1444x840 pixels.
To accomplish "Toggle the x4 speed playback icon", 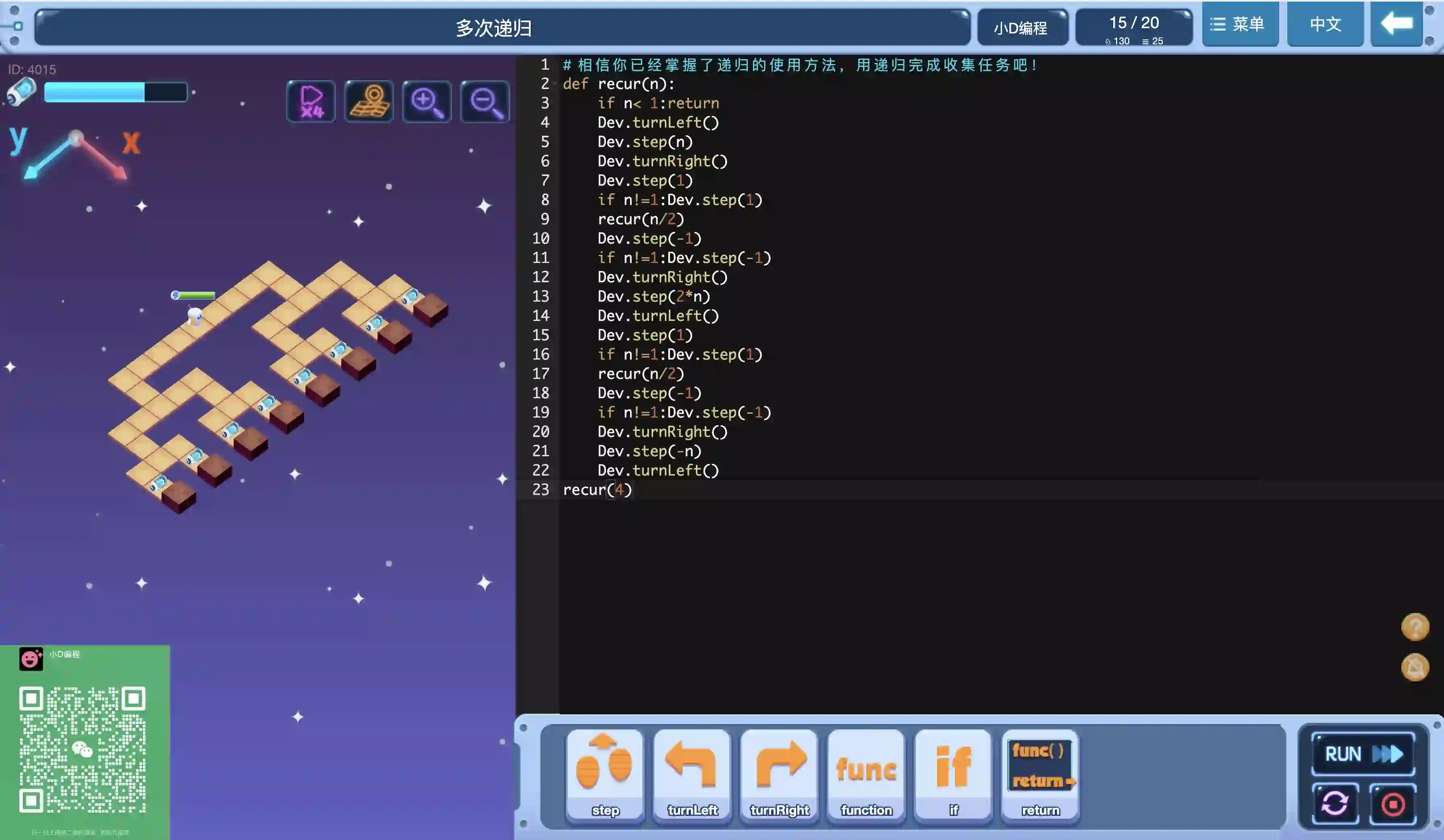I will point(311,102).
